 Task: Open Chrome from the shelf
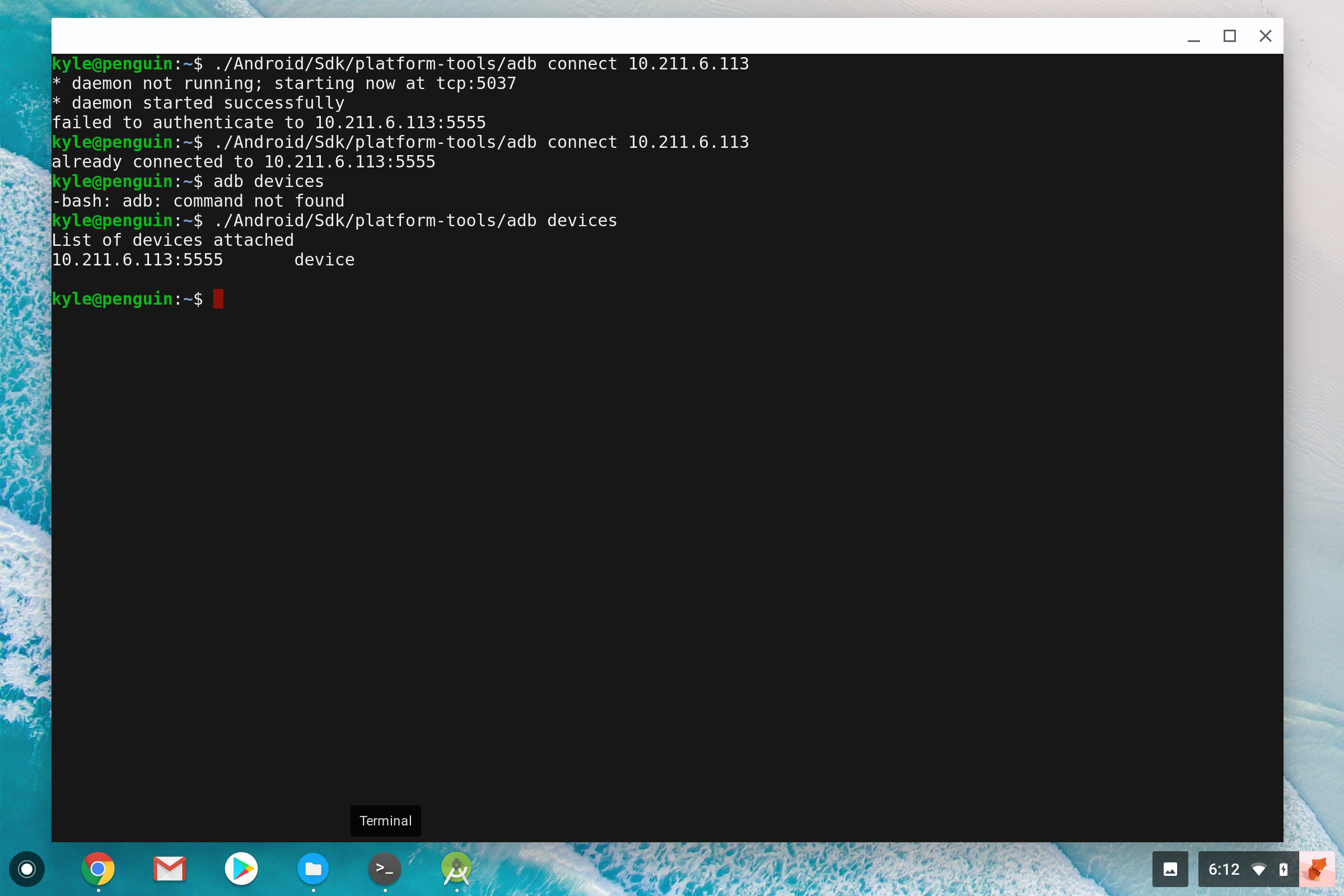point(97,869)
